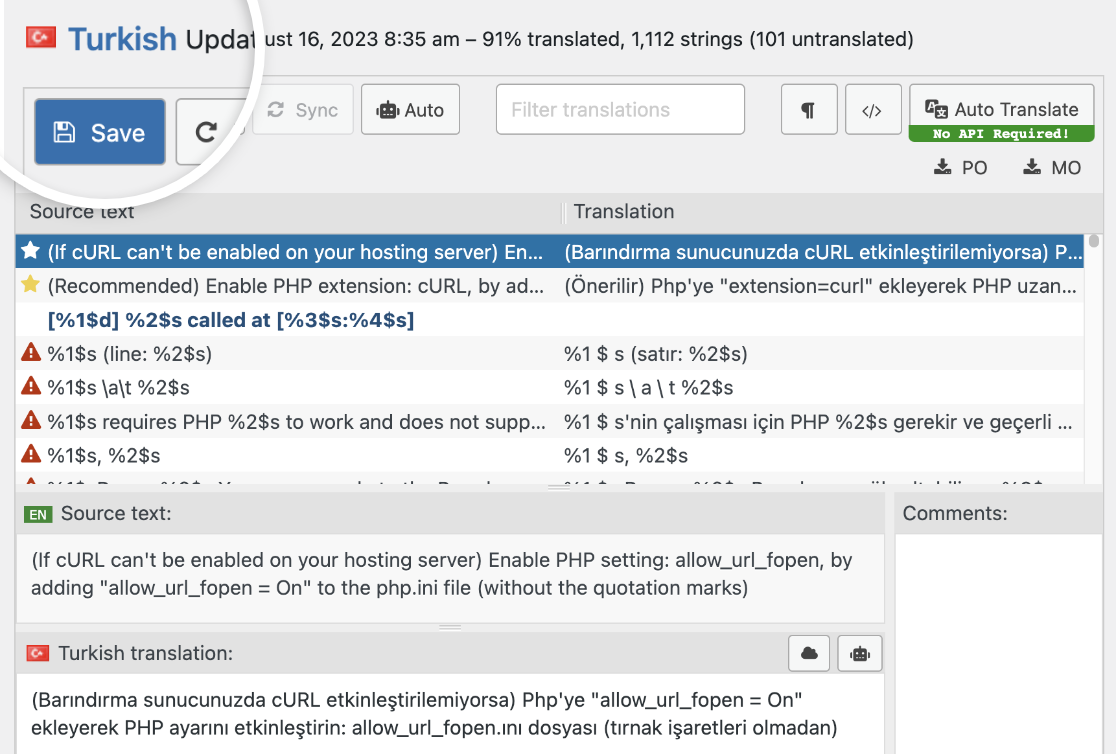Click the robot icon in Turkish translation header
The height and width of the screenshot is (754, 1116).
coord(860,653)
